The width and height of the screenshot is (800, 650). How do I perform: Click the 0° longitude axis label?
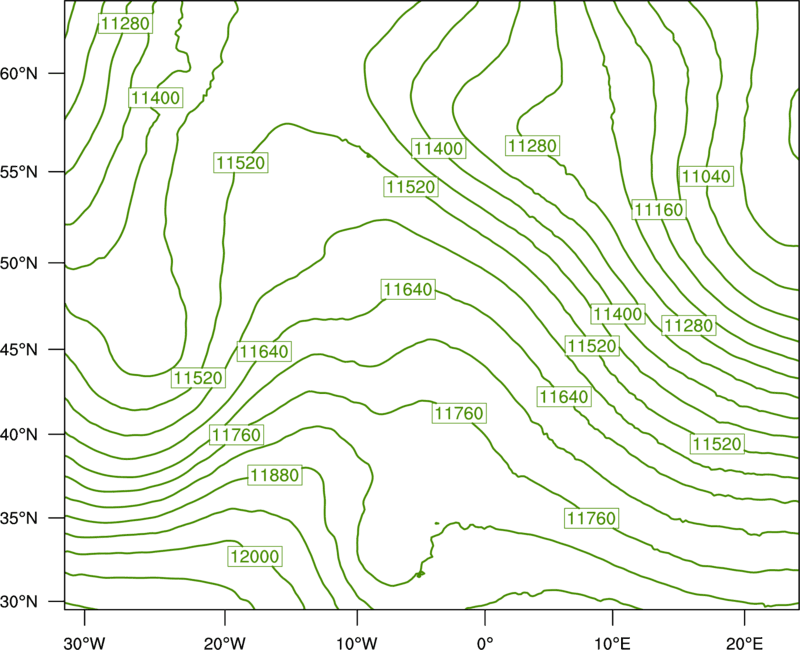(485, 643)
